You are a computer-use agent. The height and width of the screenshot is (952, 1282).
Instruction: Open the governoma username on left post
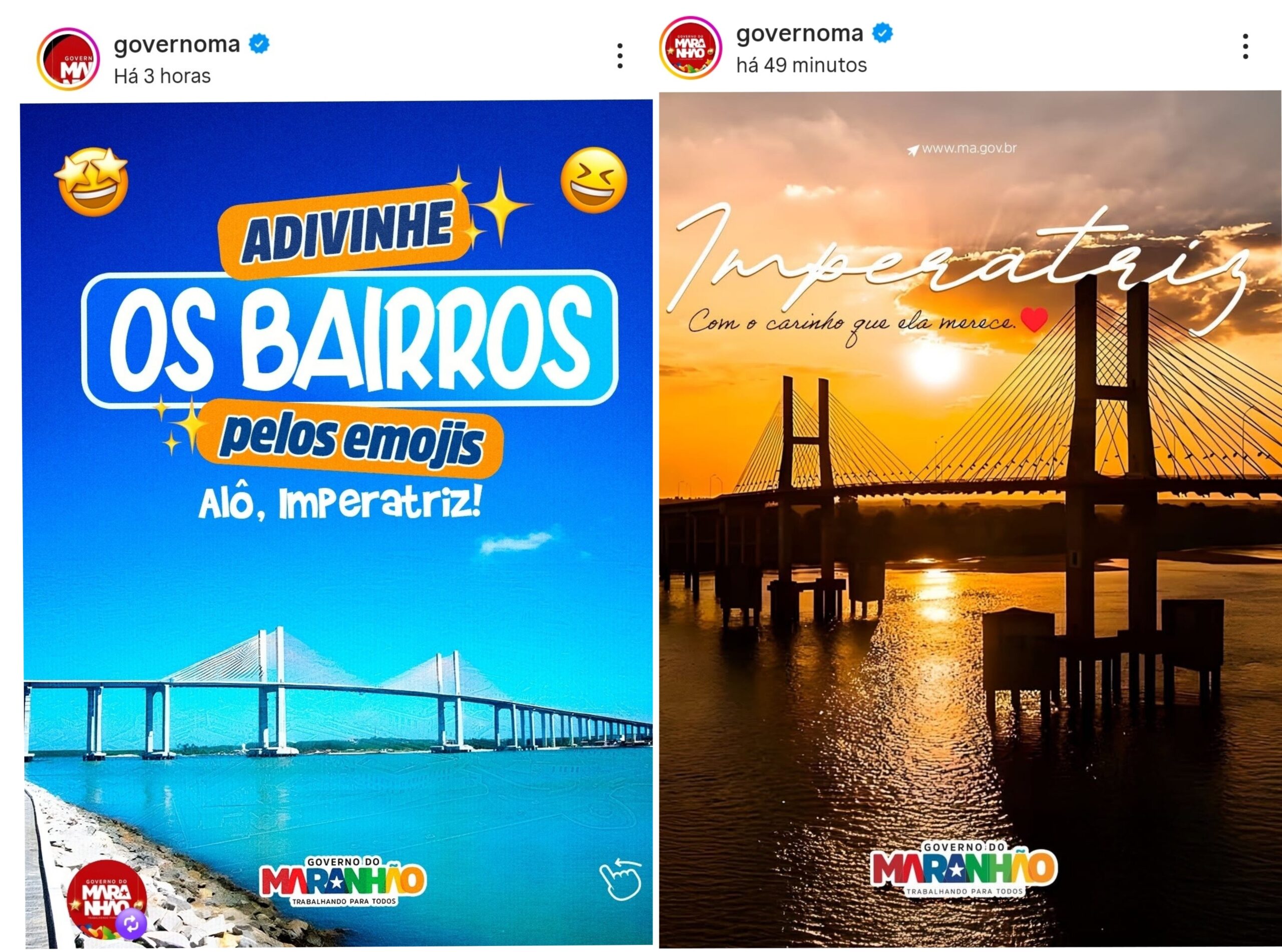[177, 44]
